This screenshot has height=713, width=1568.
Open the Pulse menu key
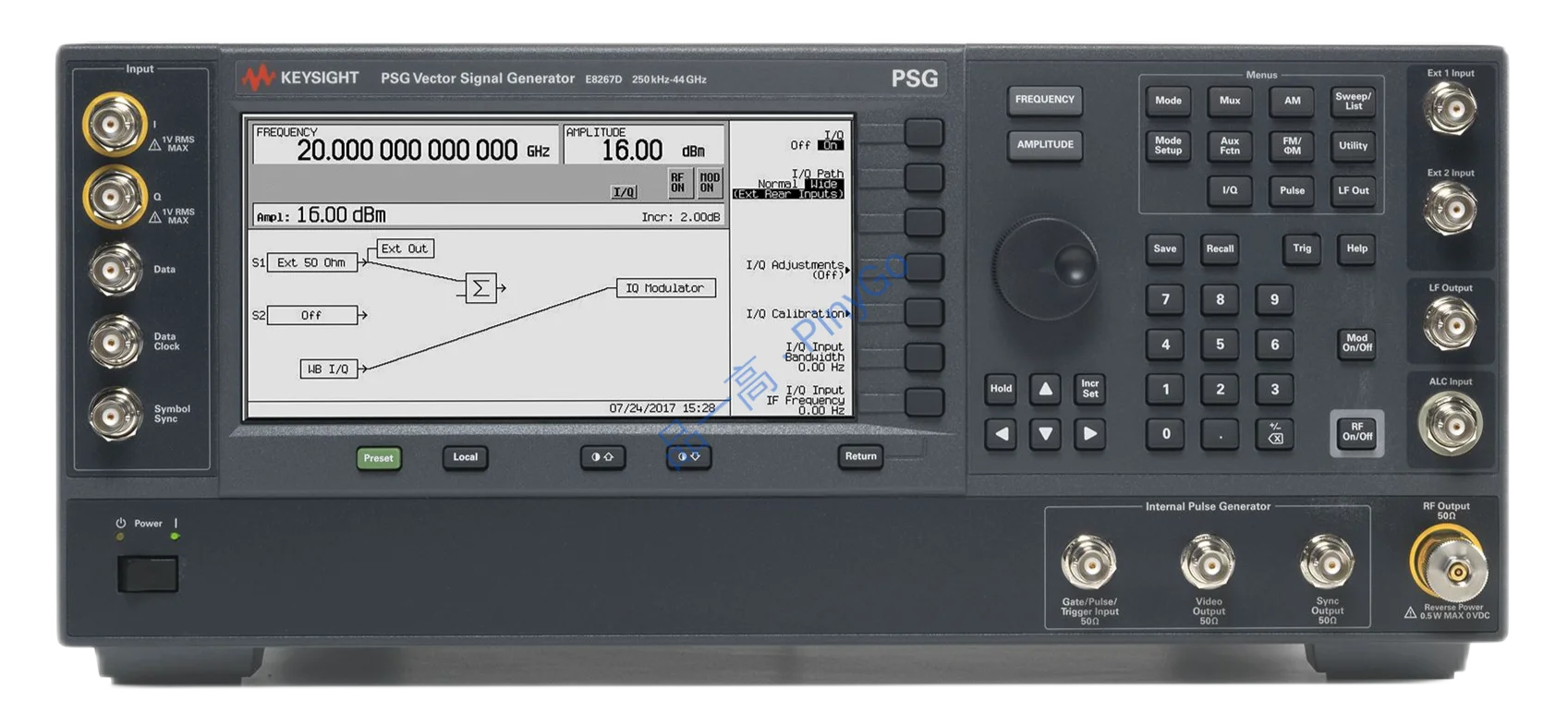coord(1292,190)
